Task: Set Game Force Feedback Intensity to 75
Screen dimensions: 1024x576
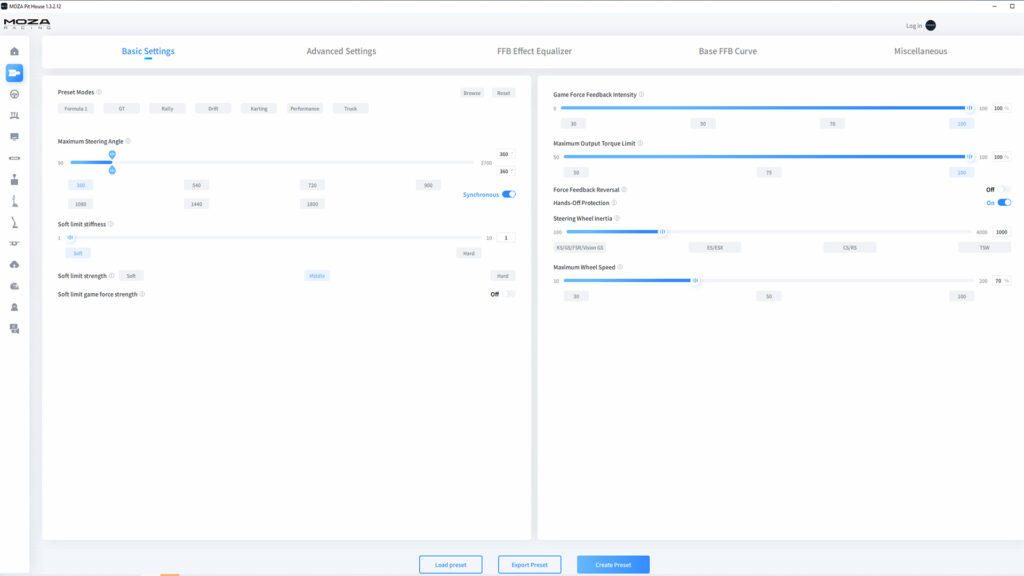Action: 832,123
